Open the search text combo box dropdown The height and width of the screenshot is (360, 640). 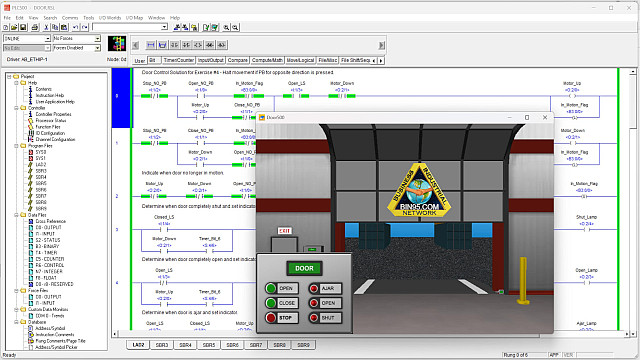pos(164,27)
